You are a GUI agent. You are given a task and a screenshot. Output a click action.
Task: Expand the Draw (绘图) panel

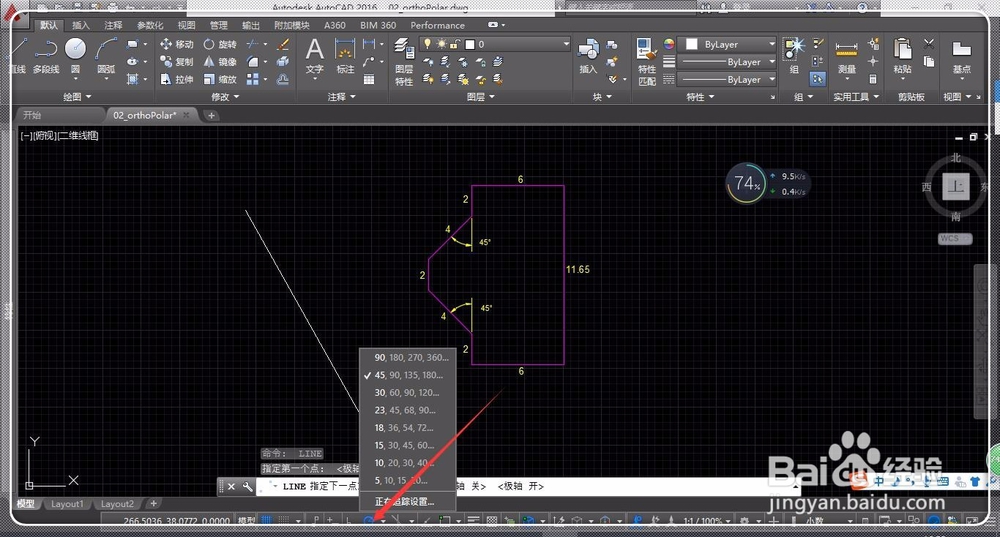click(77, 97)
